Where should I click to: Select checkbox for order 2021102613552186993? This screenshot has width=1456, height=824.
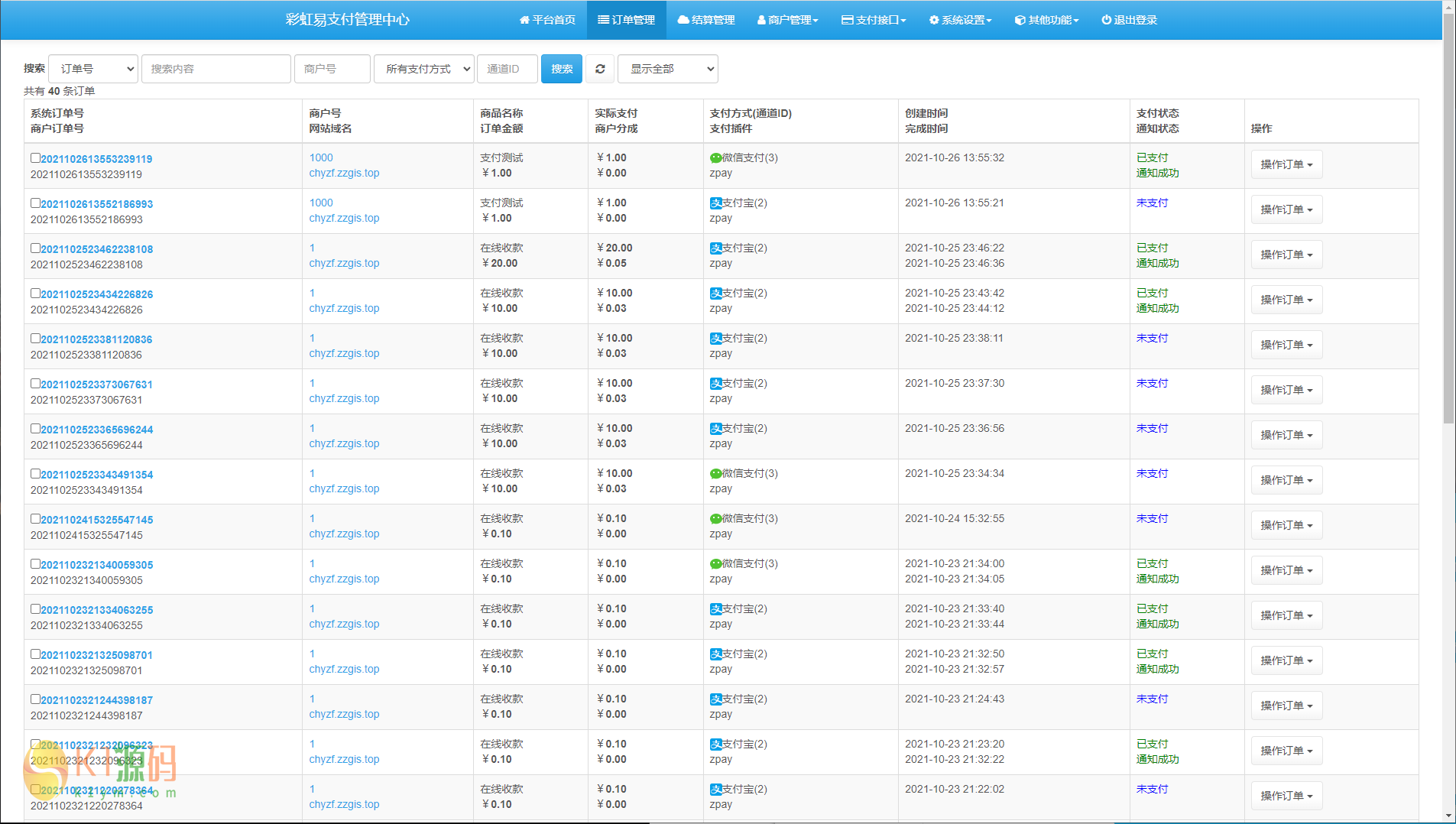(x=35, y=203)
